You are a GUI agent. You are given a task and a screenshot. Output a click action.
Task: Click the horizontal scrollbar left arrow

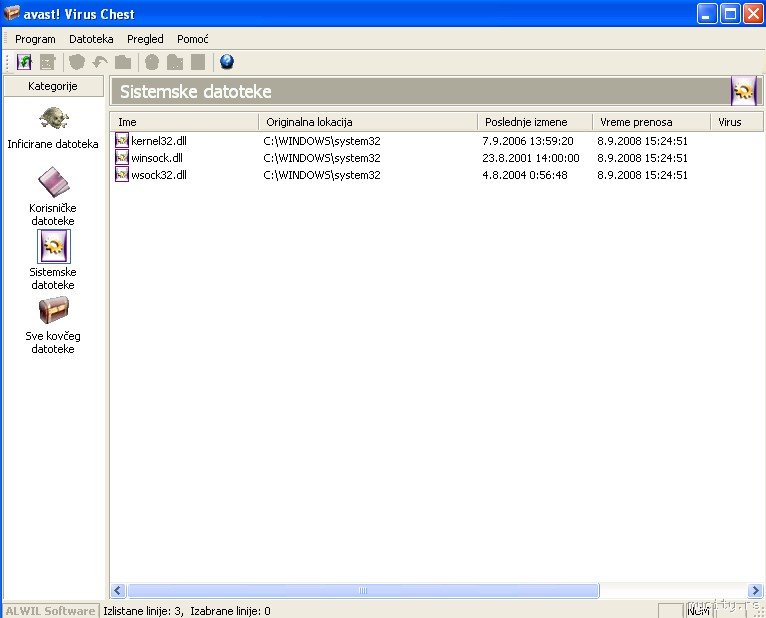118,590
